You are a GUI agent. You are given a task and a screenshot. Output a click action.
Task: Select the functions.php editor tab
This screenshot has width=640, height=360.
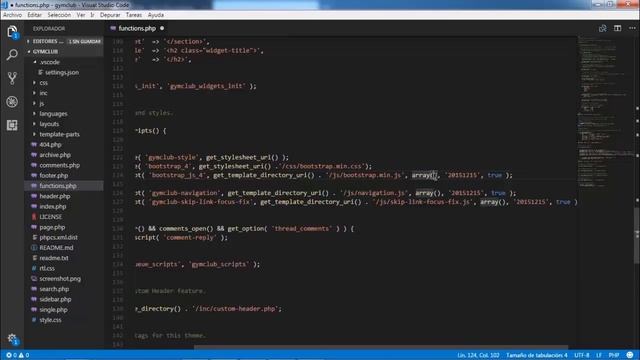pyautogui.click(x=137, y=28)
